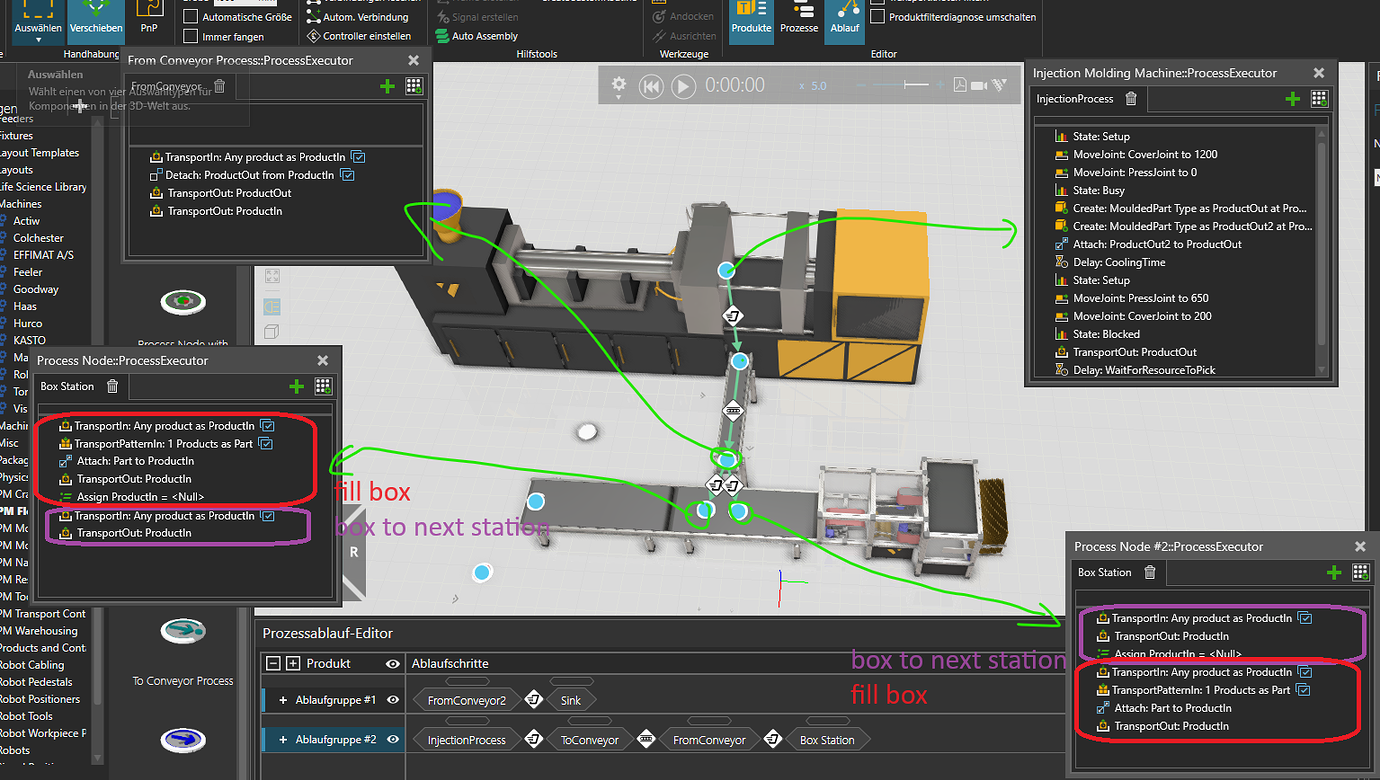Screen dimensions: 1380x780
Task: Click Controller einstellen
Action: click(x=358, y=36)
